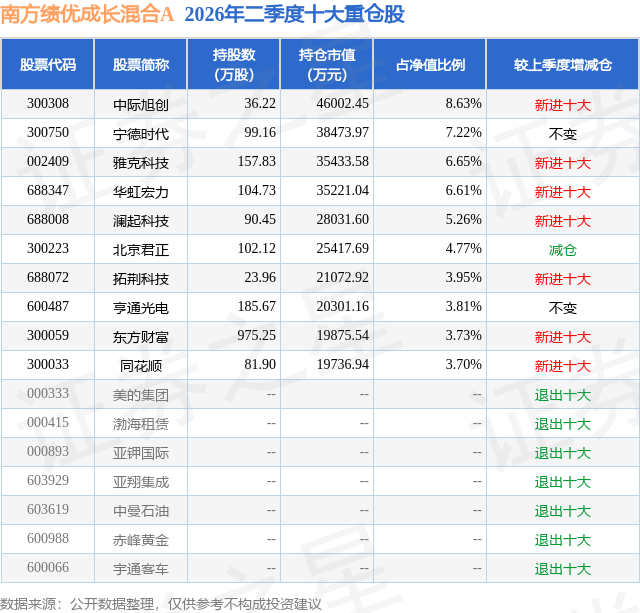This screenshot has width=640, height=613.
Task: Click the 占净值比例 column header
Action: point(430,64)
